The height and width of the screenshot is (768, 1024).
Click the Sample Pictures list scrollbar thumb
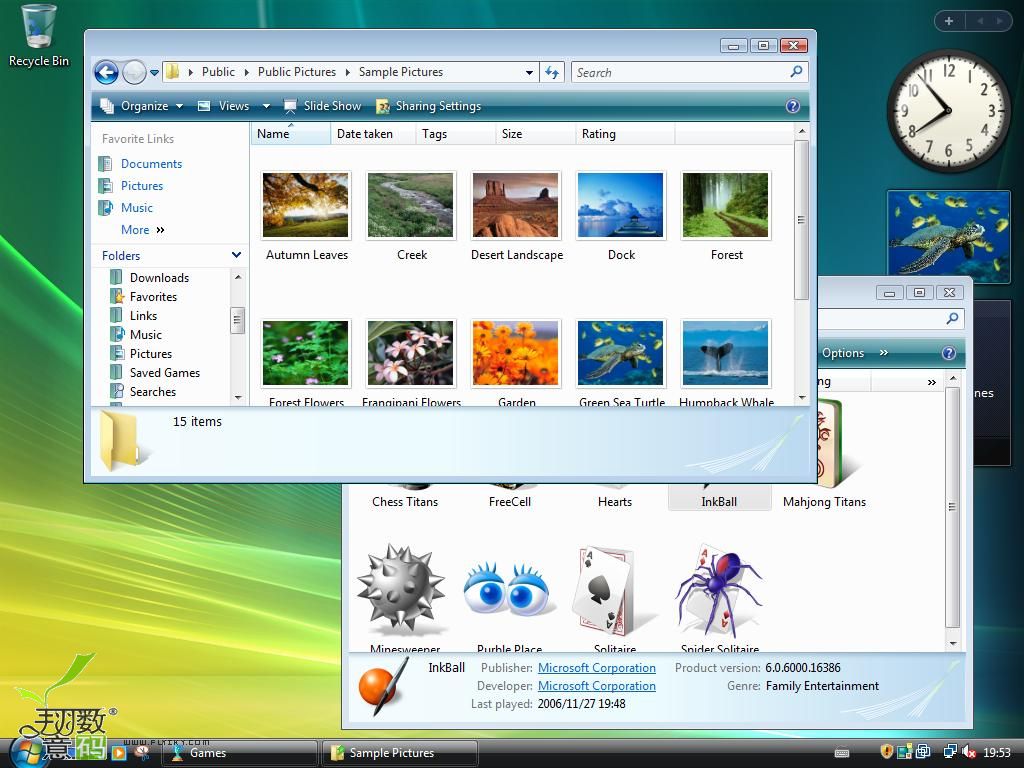point(801,219)
